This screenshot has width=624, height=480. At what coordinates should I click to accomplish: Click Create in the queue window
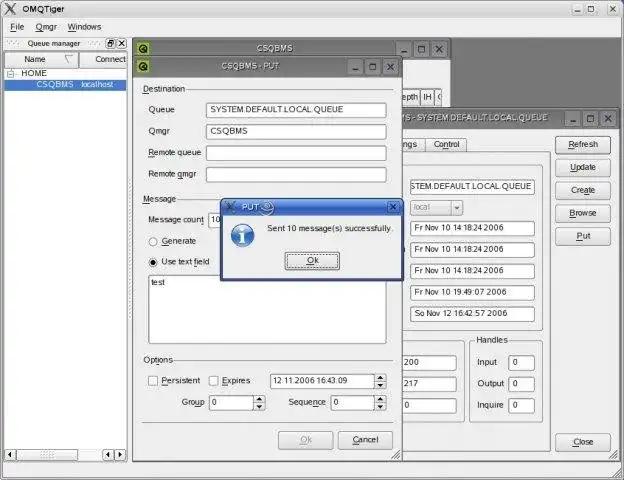pyautogui.click(x=583, y=191)
